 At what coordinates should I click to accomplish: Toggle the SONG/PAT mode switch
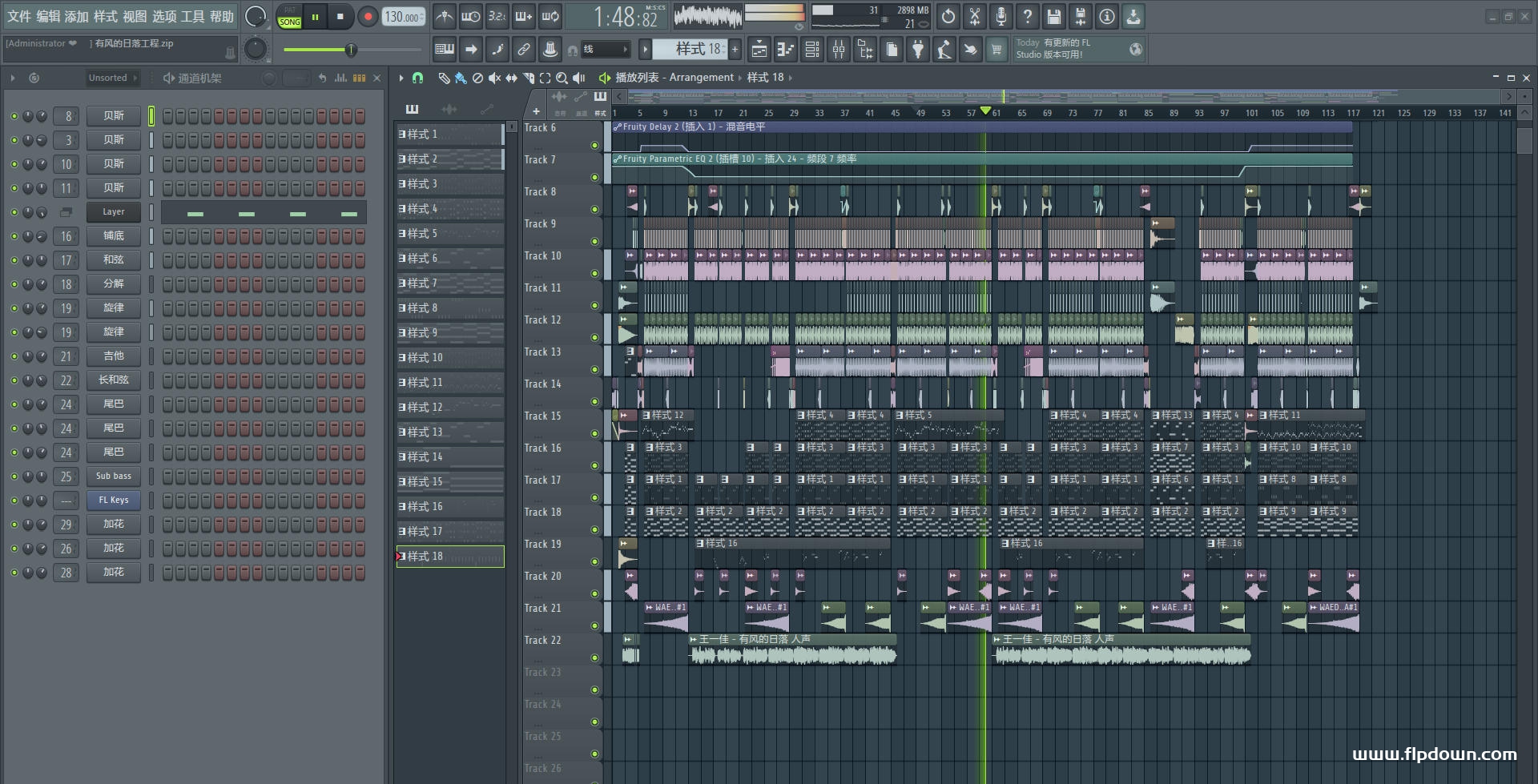click(x=289, y=17)
